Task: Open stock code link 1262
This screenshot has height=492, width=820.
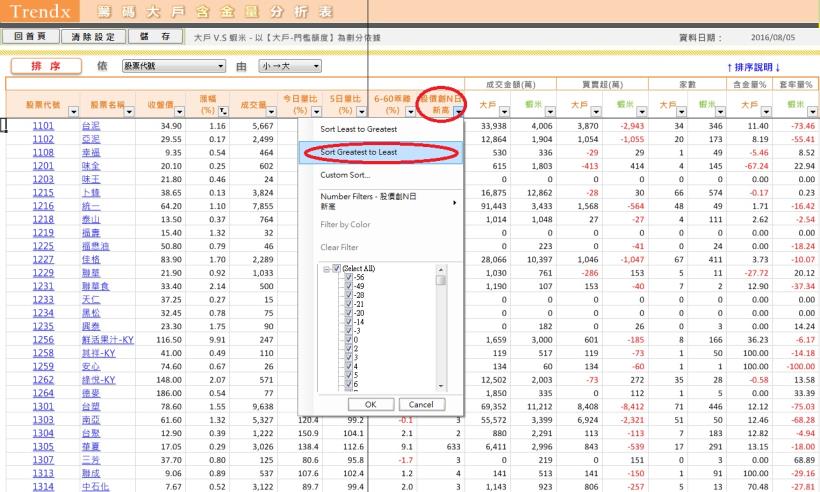Action: click(43, 380)
